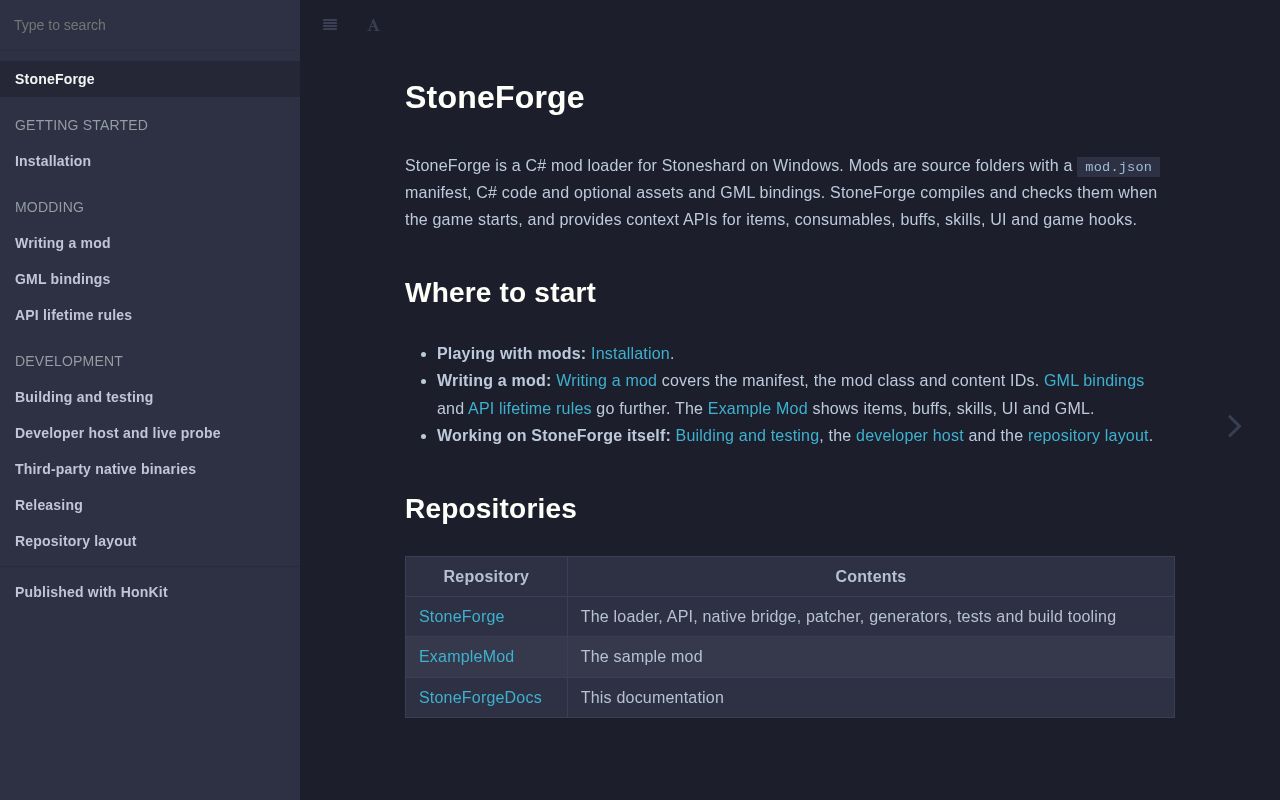
Task: Focus the Type to search field
Action: click(x=150, y=25)
